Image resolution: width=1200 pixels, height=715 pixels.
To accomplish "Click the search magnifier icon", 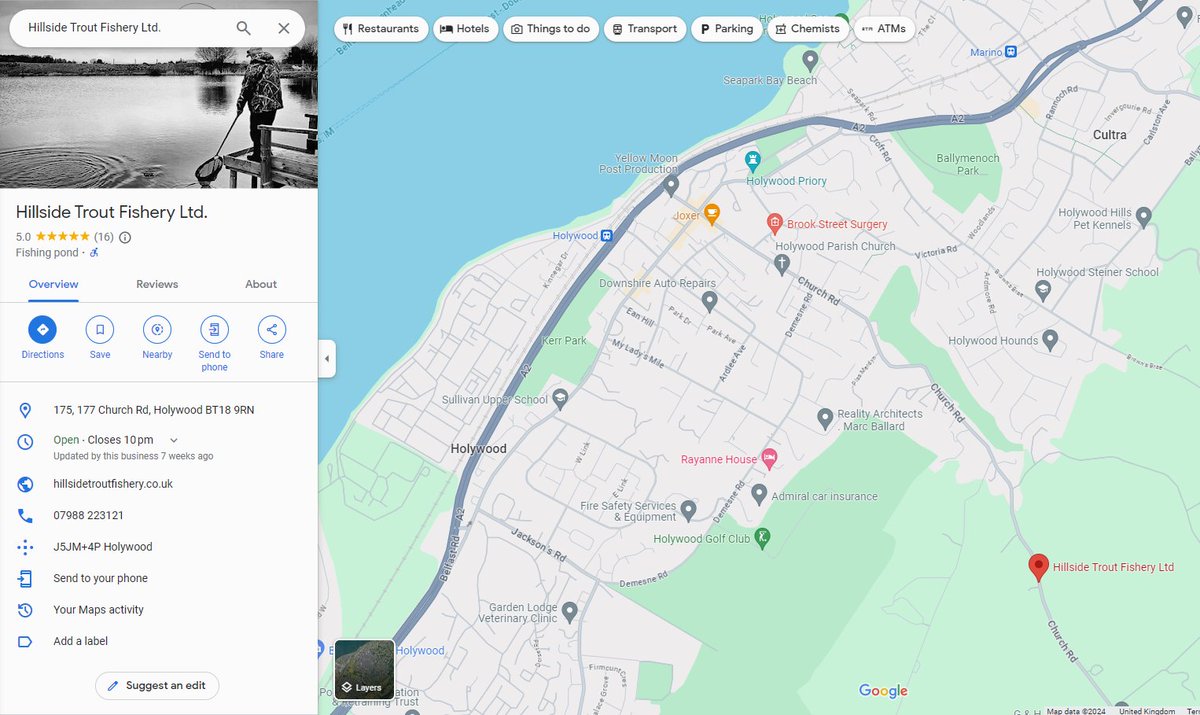I will (243, 28).
